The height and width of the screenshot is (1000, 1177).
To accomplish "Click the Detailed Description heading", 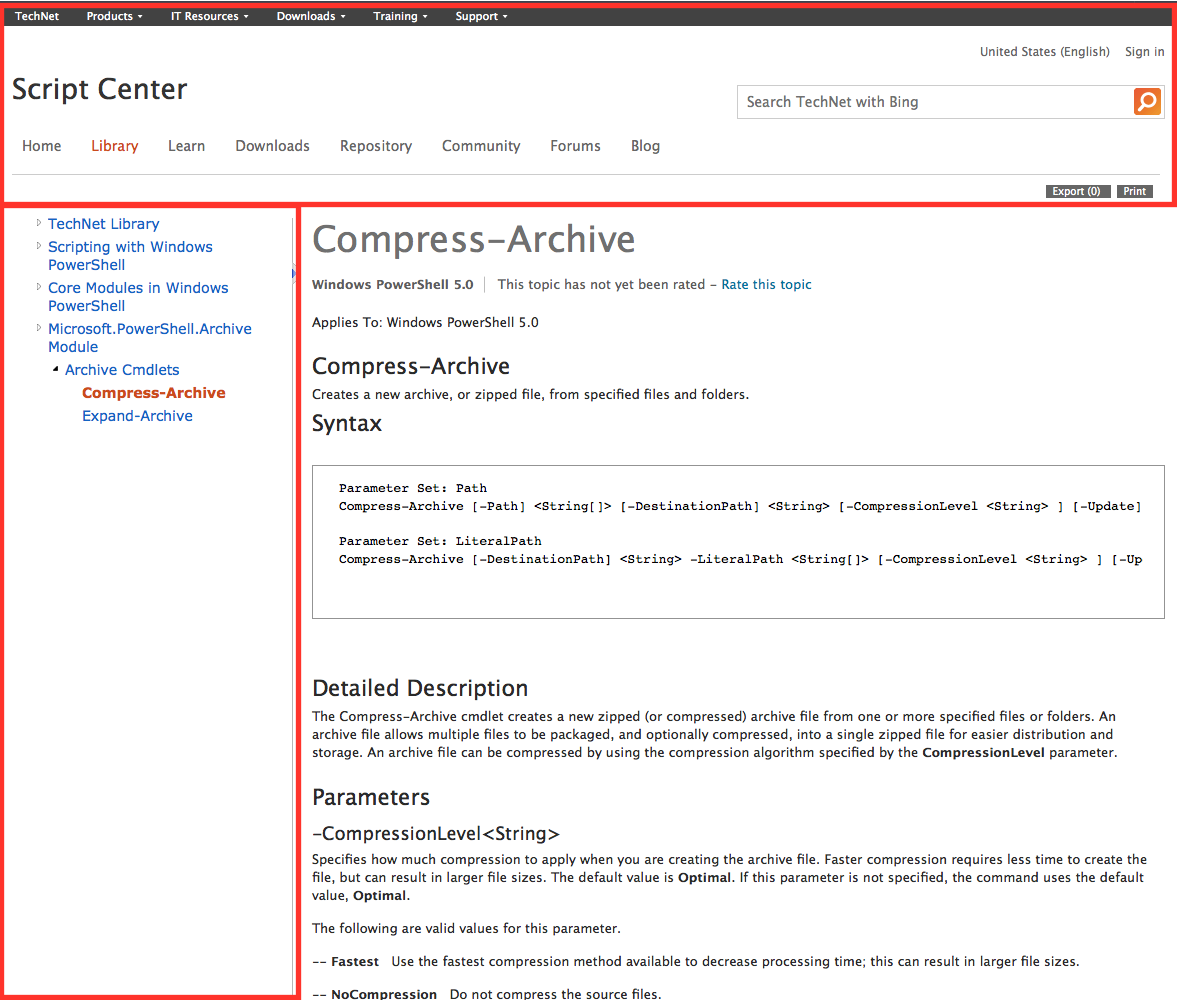I will click(420, 688).
